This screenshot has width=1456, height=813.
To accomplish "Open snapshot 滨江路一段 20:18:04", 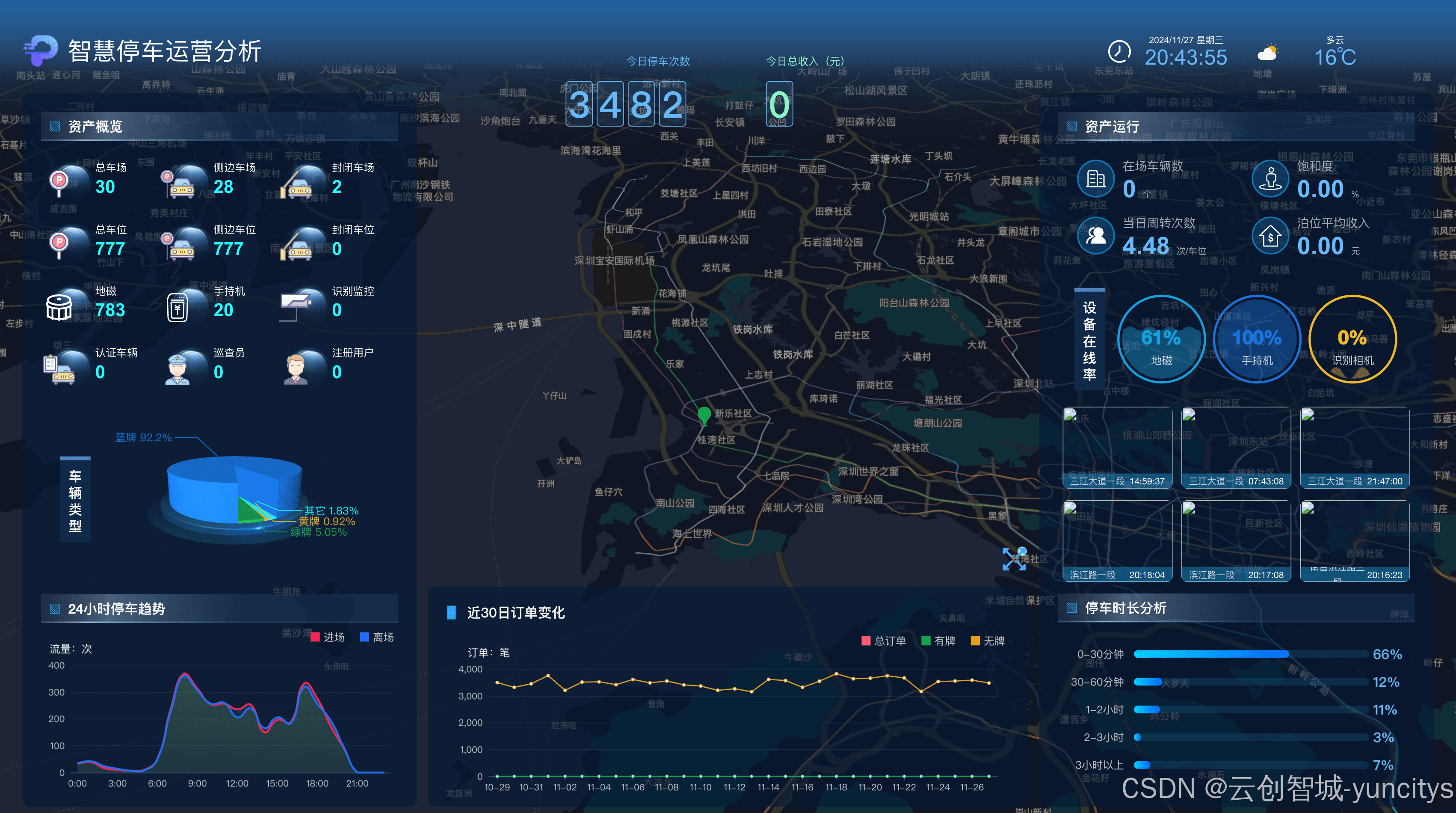I will 1117,541.
